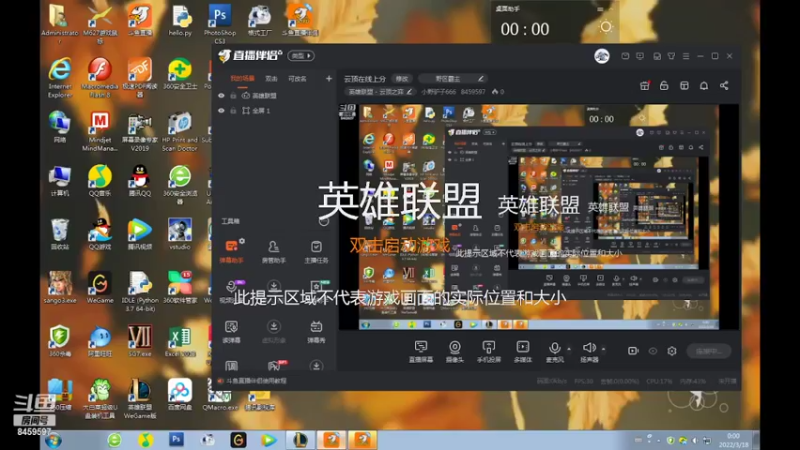800x450 pixels.
Task: Open WeGame desktop shortcut
Action: pos(100,288)
